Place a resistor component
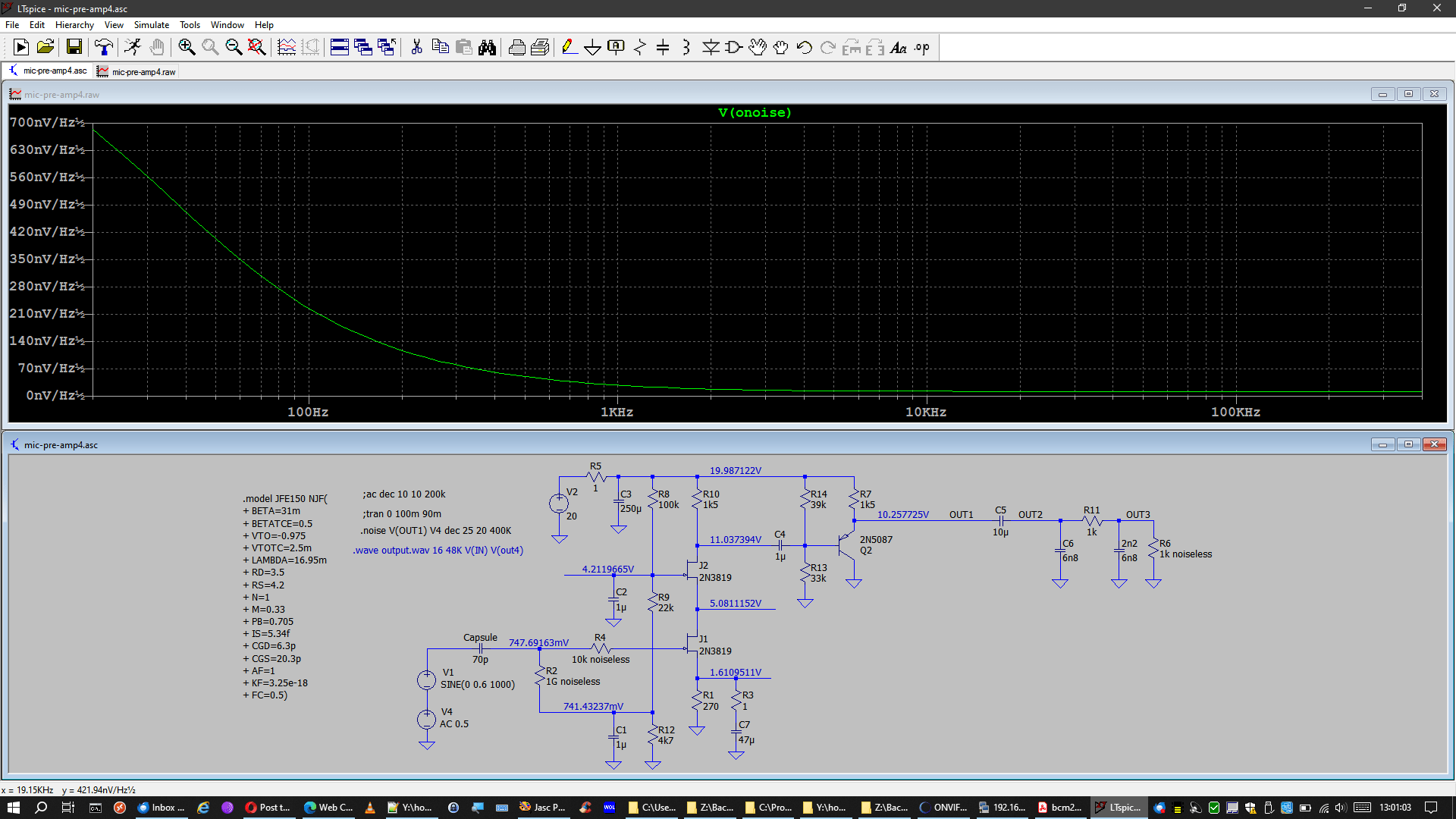The height and width of the screenshot is (819, 1456). pyautogui.click(x=639, y=47)
